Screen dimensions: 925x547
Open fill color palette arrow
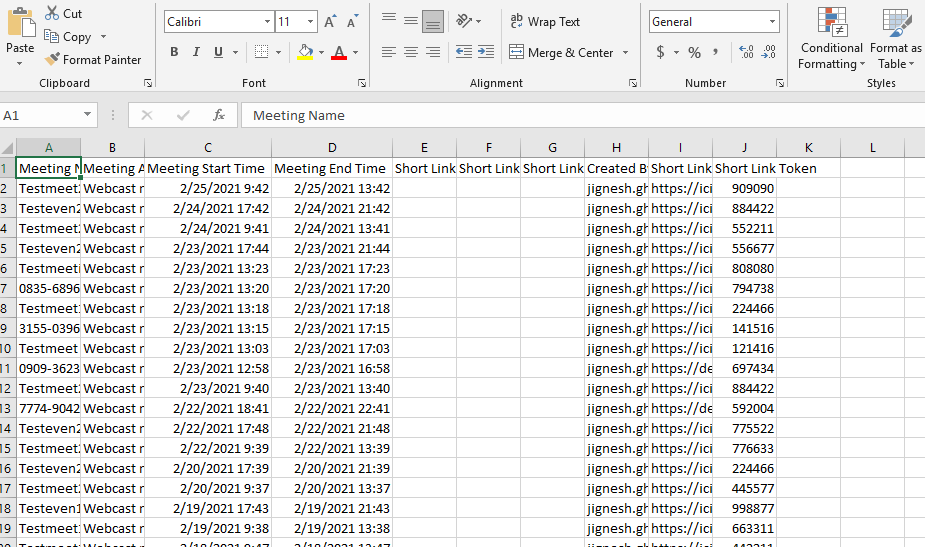click(x=322, y=52)
